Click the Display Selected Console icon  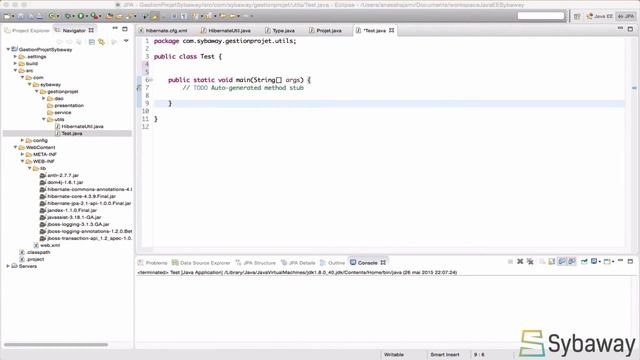(594, 262)
